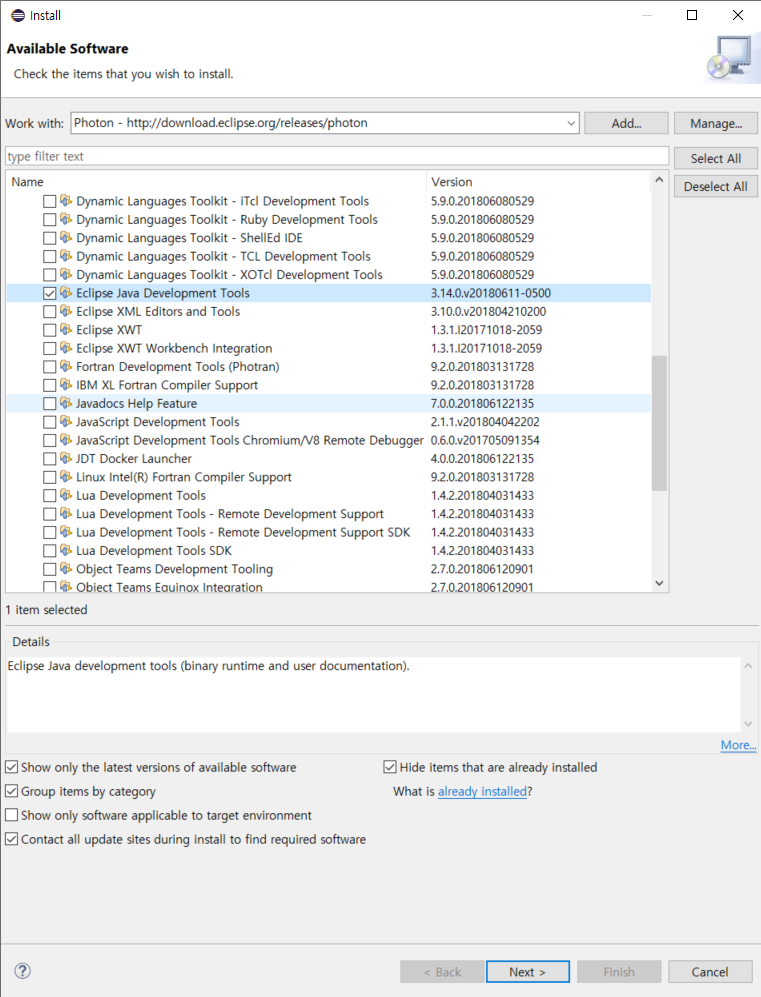Click the feature icon beside Object Teams Development Tooling

coord(66,569)
